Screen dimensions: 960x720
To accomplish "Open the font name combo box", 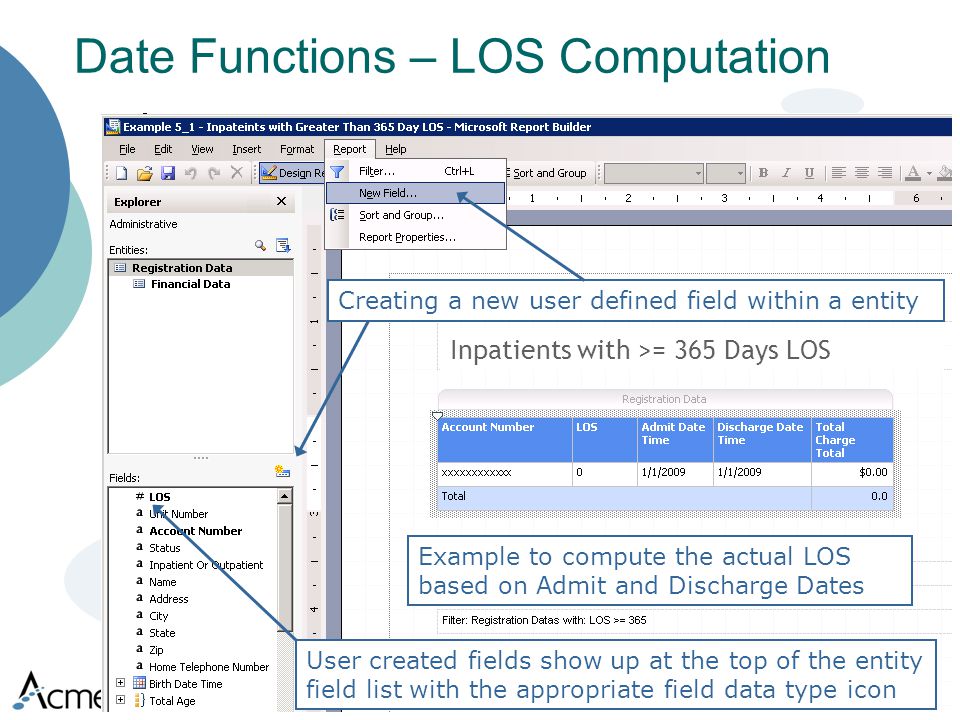I will pyautogui.click(x=653, y=174).
